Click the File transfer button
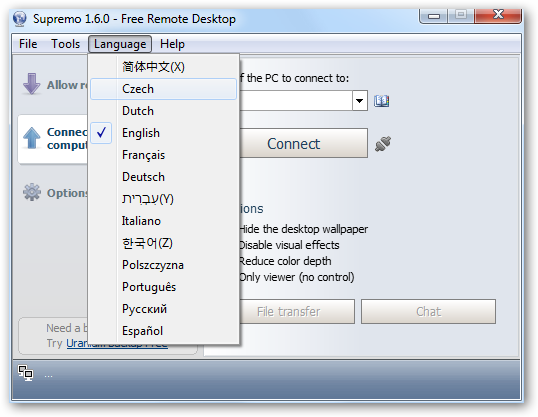The image size is (538, 417). click(x=297, y=312)
